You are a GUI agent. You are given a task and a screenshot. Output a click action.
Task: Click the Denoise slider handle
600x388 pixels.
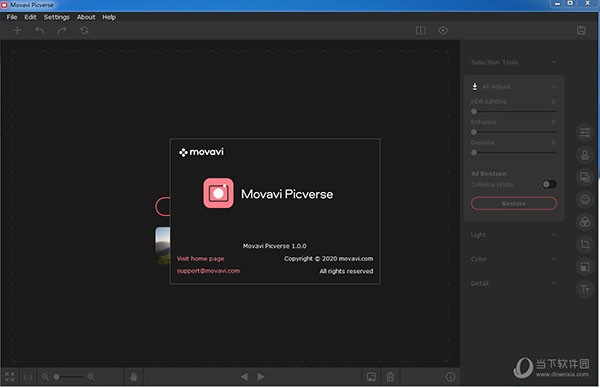[x=474, y=153]
